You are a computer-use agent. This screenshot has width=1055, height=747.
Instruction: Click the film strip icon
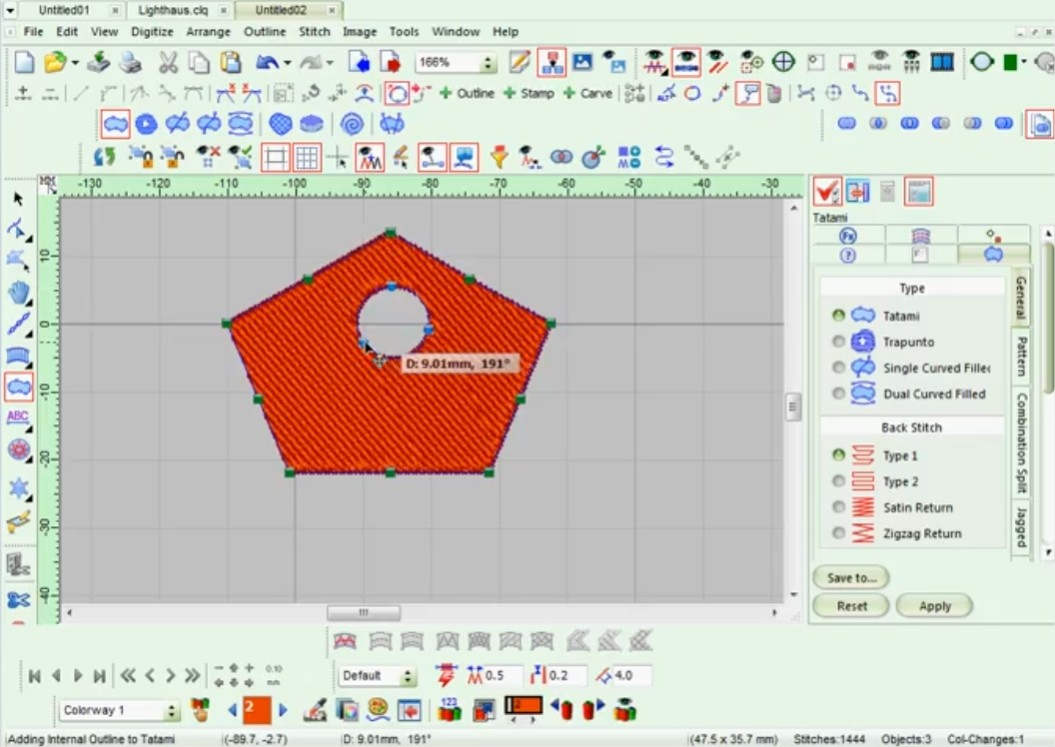pos(943,63)
